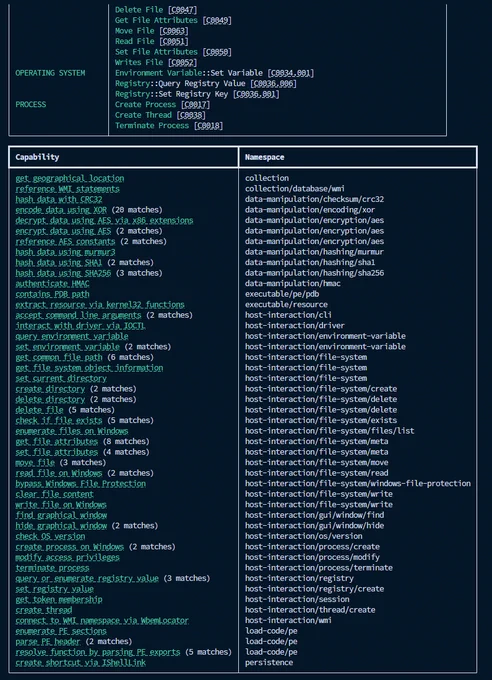Open 'hide graphical window' link
The width and height of the screenshot is (492, 680).
tap(61, 526)
